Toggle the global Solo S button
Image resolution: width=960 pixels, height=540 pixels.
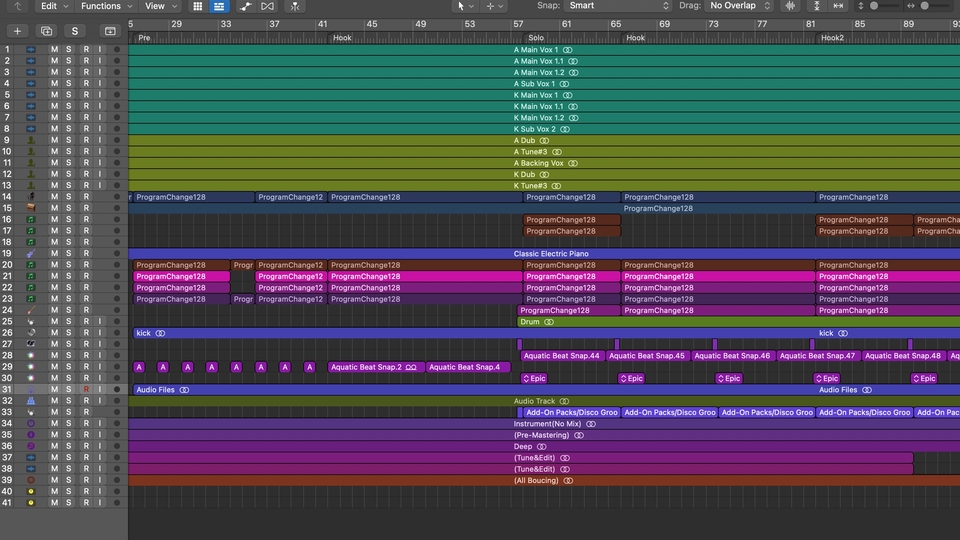point(74,31)
